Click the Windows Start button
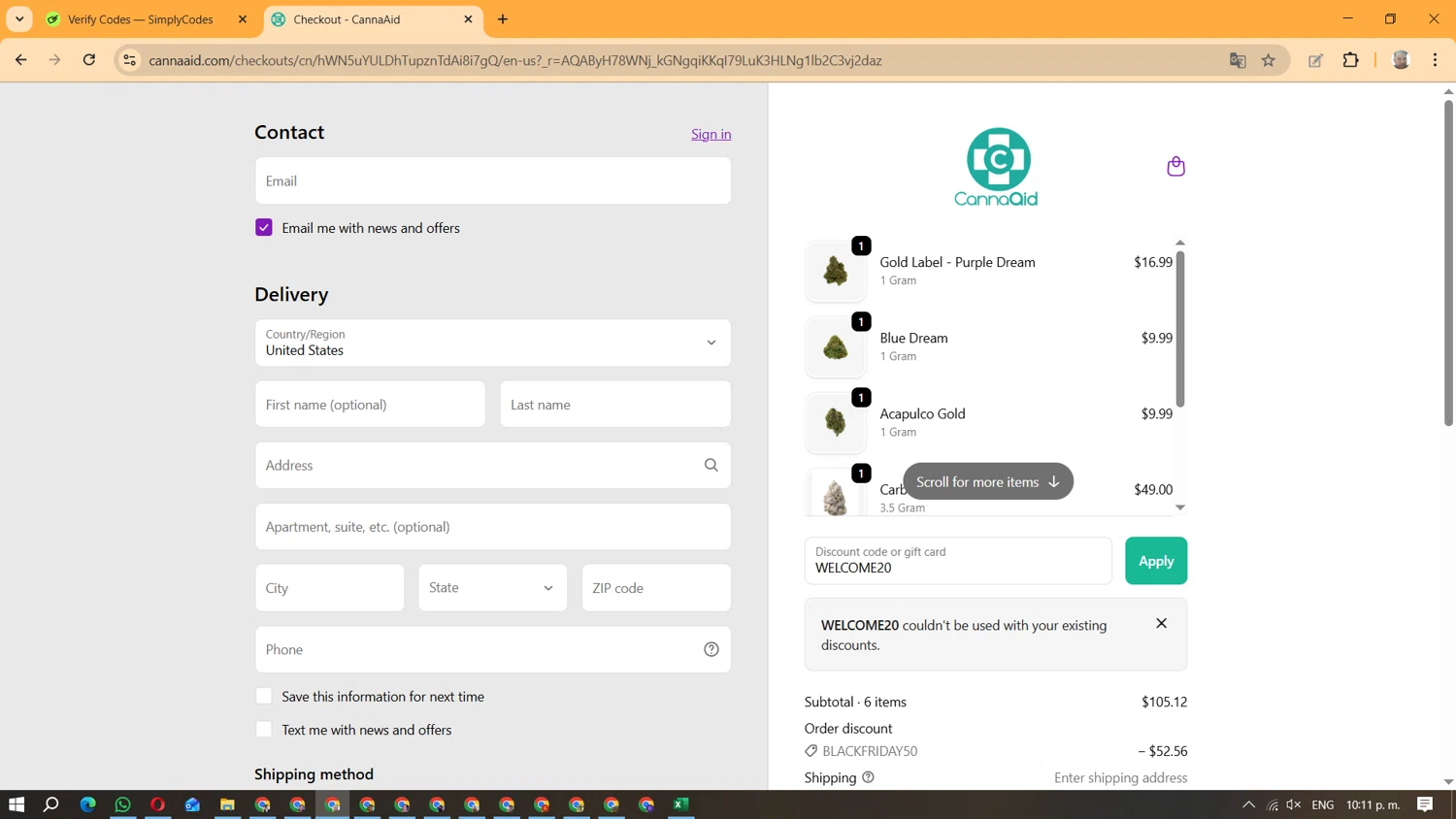Viewport: 1456px width, 819px height. pyautogui.click(x=17, y=804)
